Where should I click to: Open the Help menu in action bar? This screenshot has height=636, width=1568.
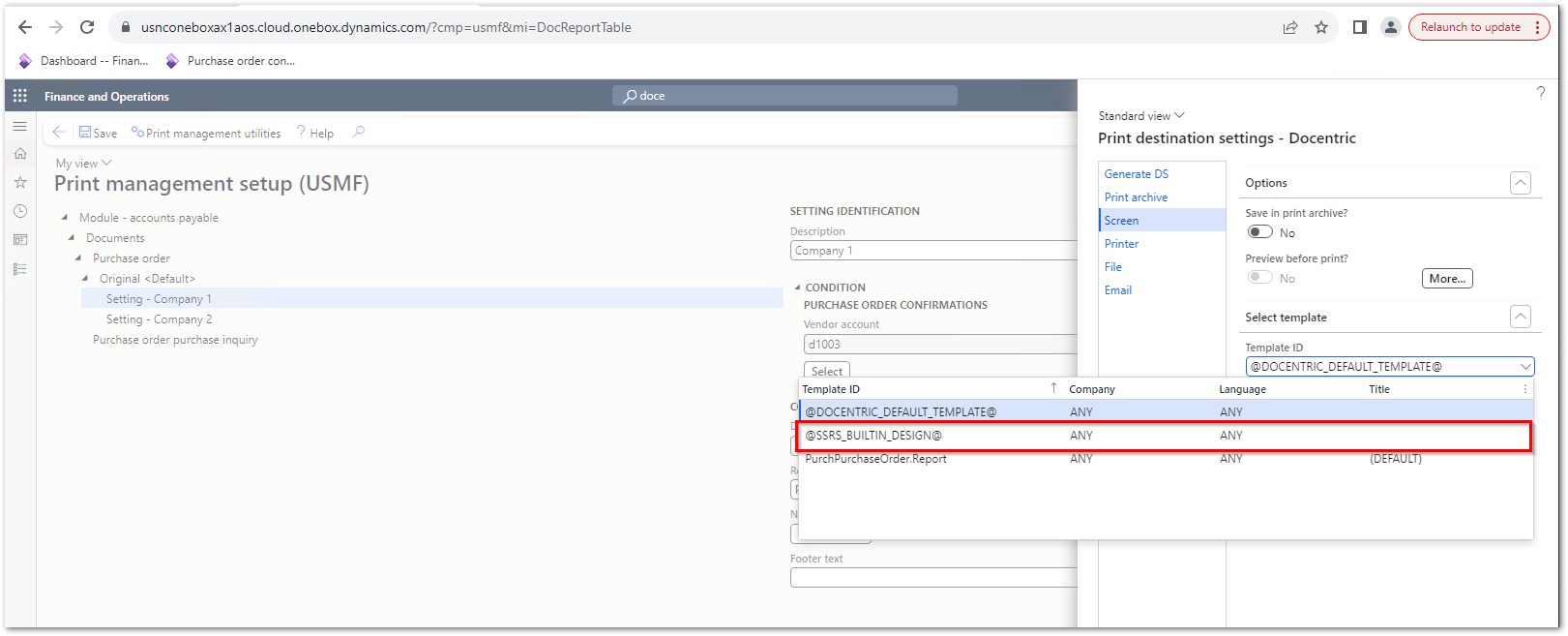[315, 133]
